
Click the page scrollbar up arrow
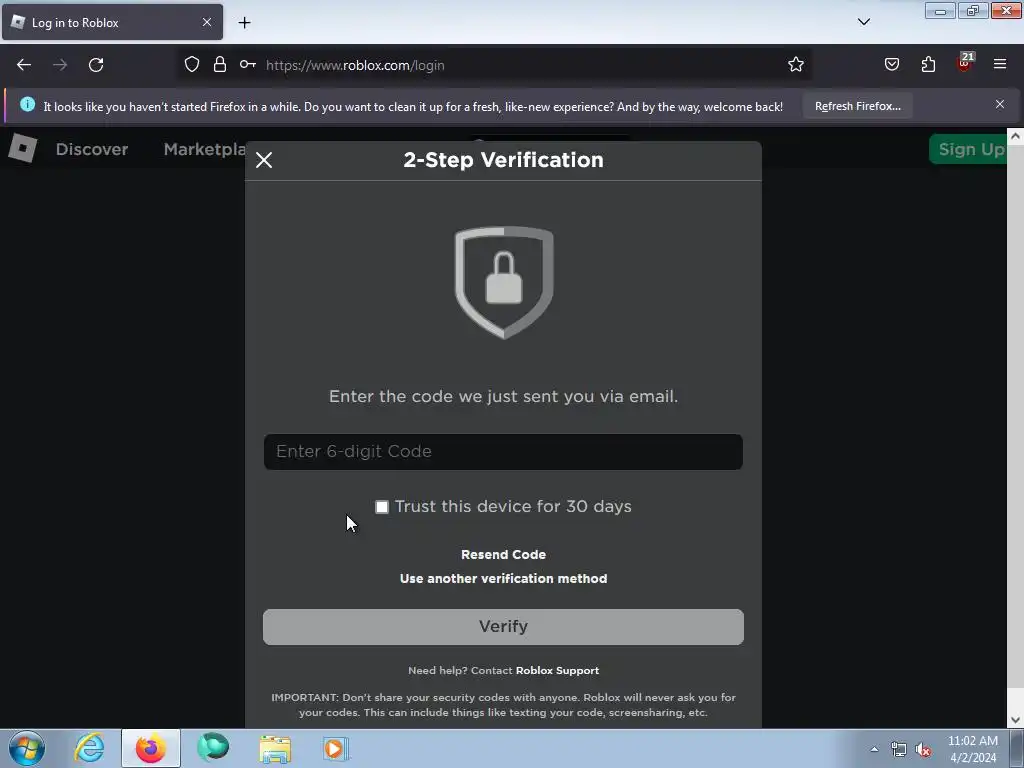tap(1015, 136)
